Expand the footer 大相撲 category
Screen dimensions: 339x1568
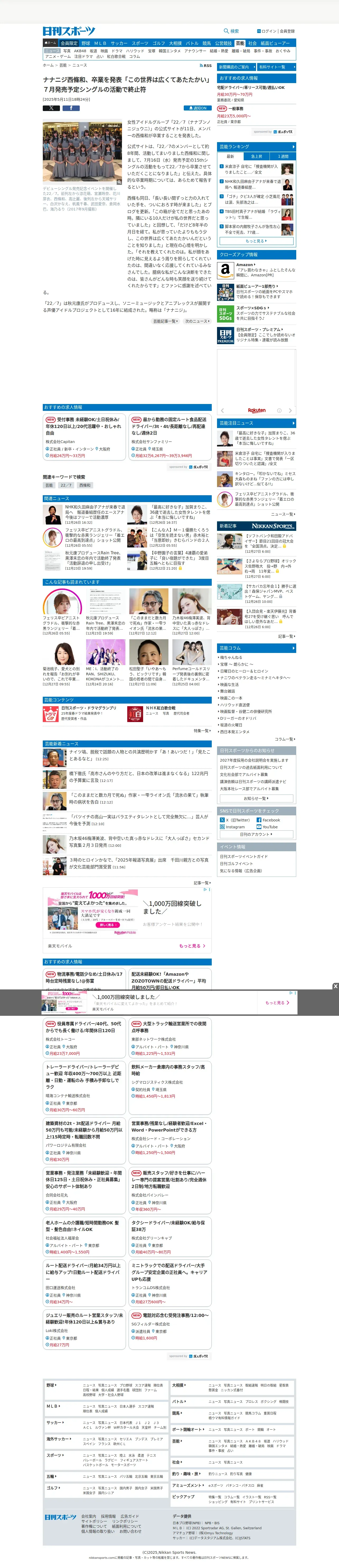179,1386
